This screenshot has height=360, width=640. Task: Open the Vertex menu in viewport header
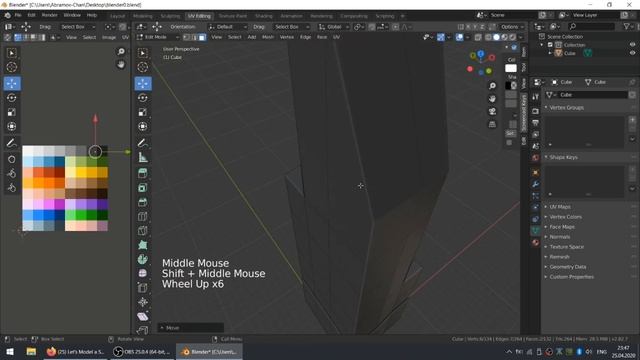[287, 37]
